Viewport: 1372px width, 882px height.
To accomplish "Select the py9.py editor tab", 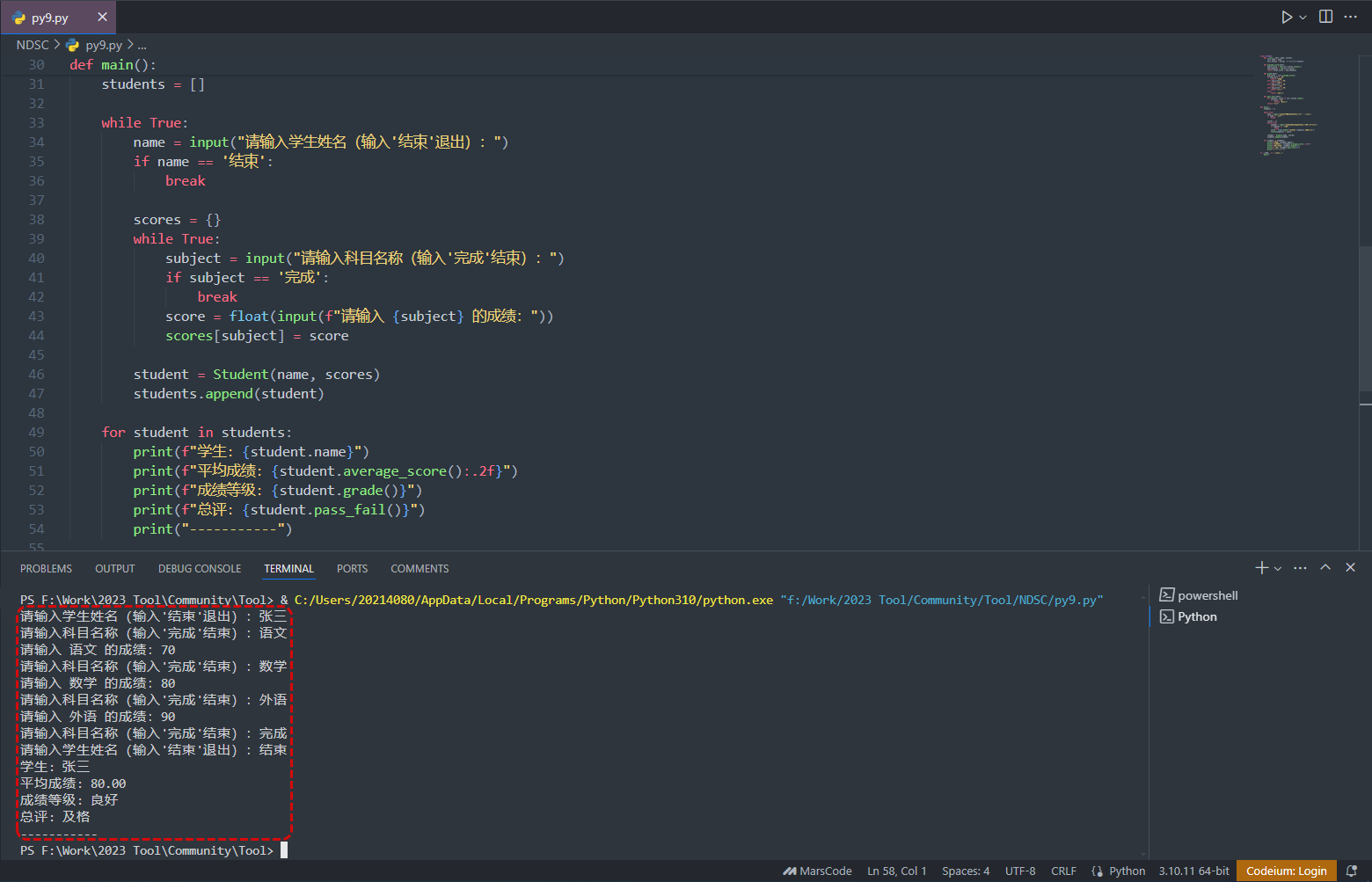I will click(50, 18).
